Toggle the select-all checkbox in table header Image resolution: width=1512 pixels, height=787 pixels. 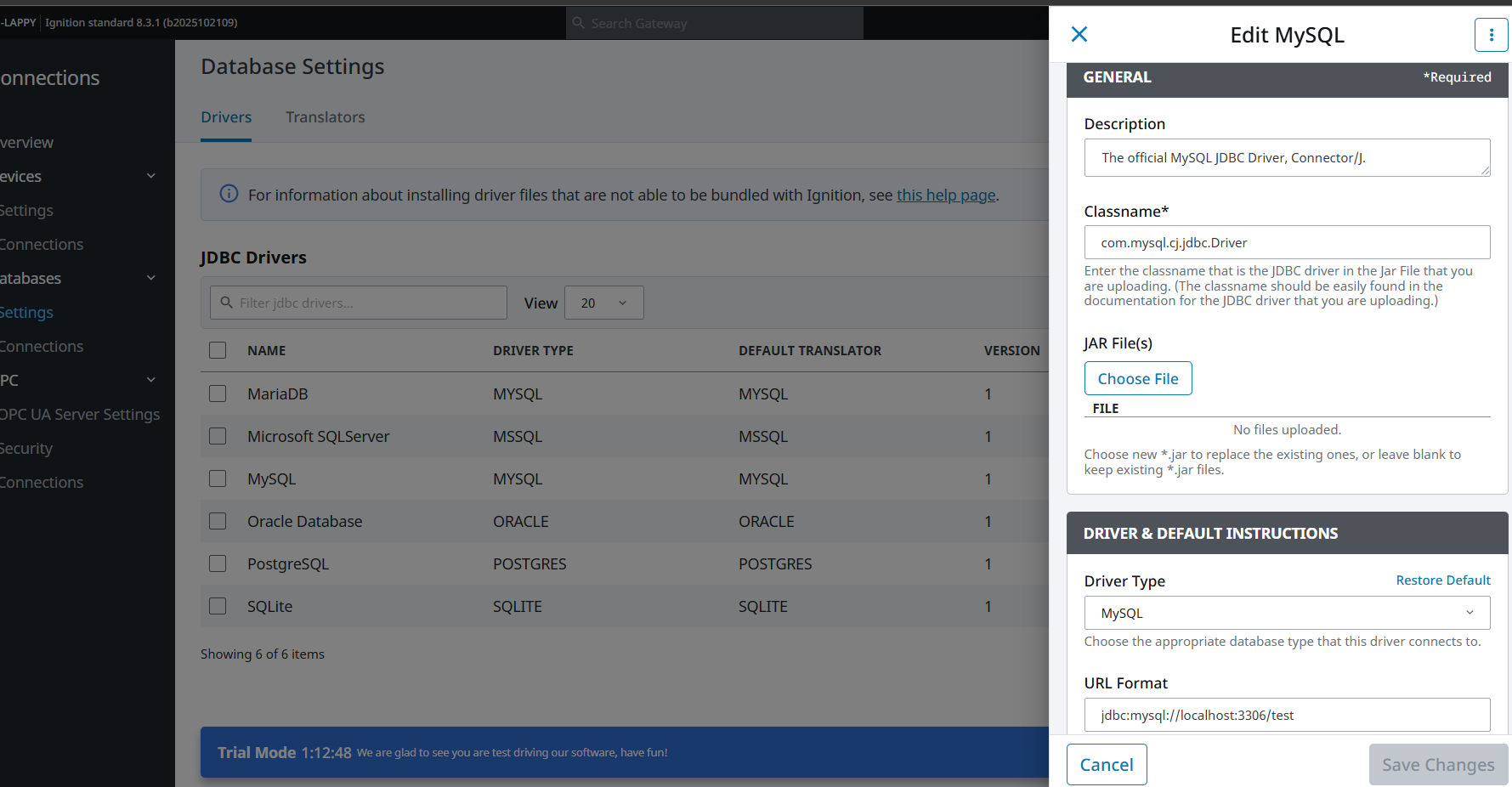coord(218,350)
